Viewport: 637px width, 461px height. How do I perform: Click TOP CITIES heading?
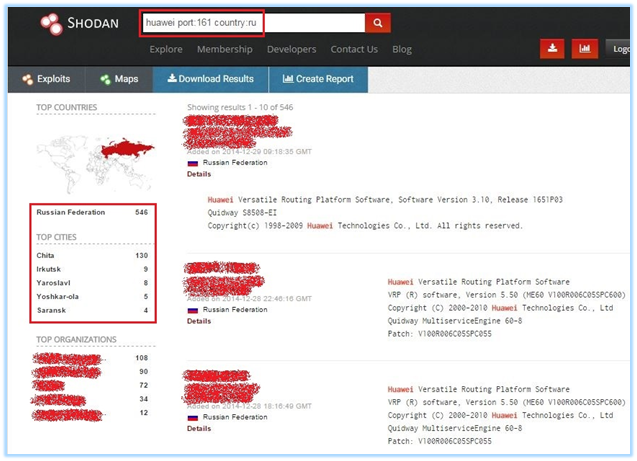pos(56,237)
